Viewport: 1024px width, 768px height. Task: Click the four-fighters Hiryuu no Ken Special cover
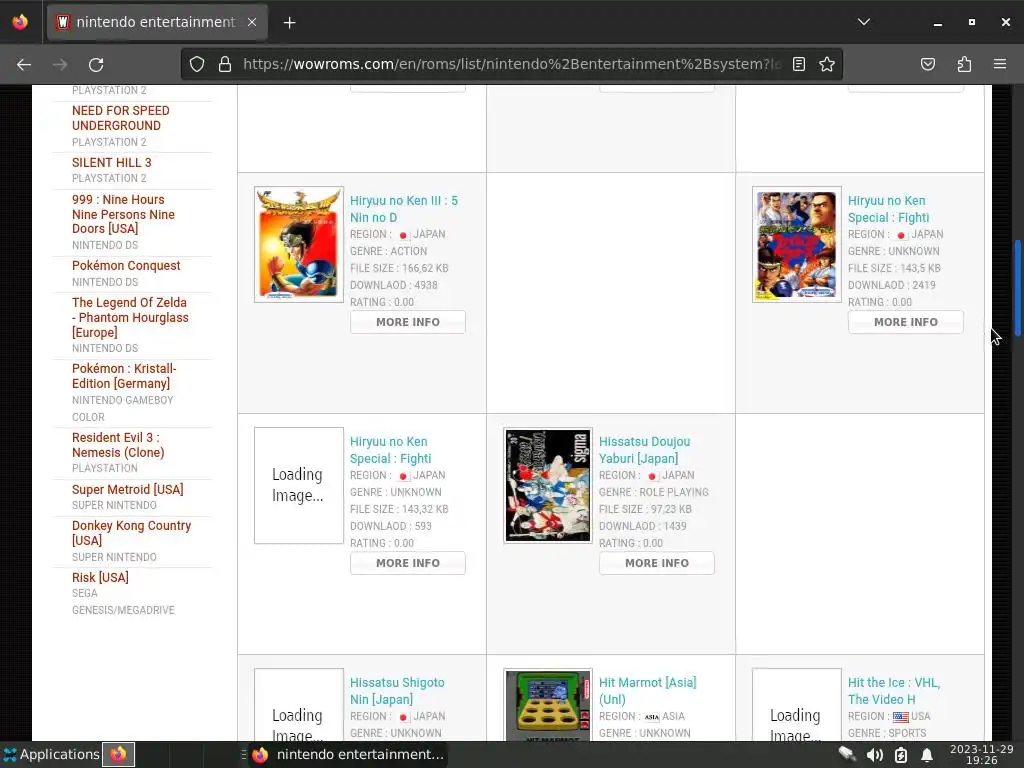pos(797,244)
